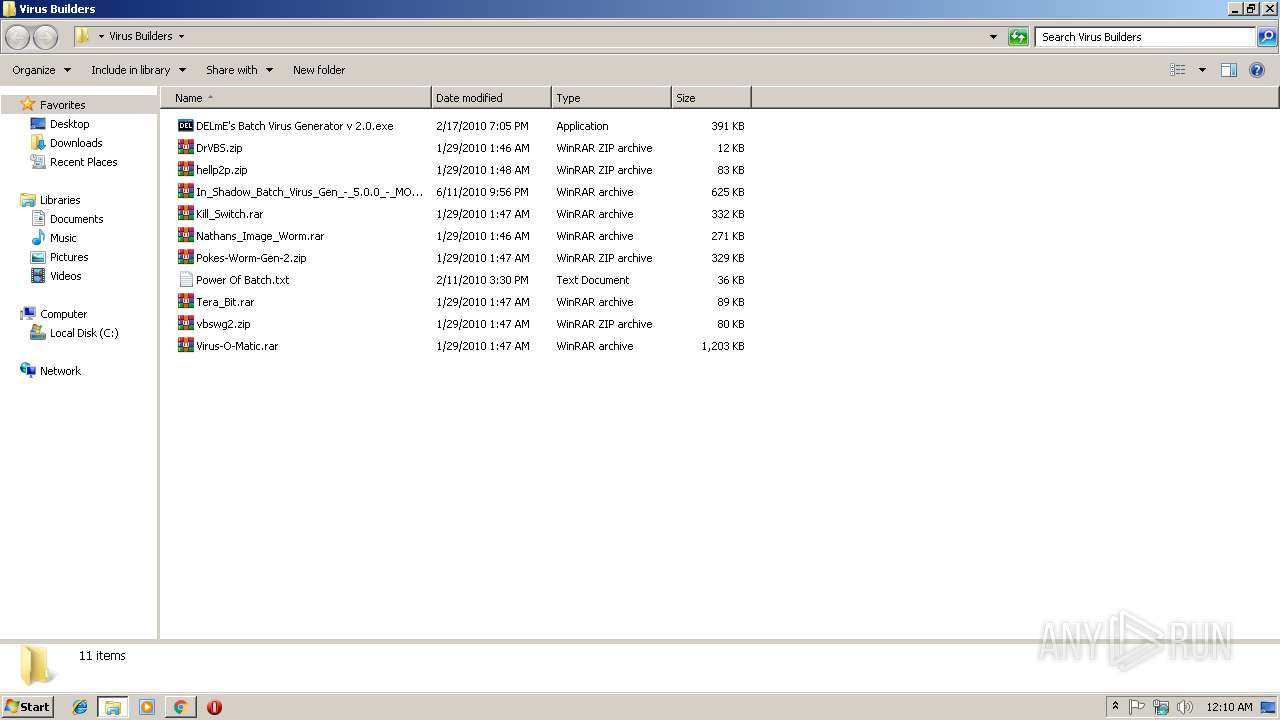Click the Tera_Bit.rar file name
This screenshot has width=1280, height=720.
[225, 302]
